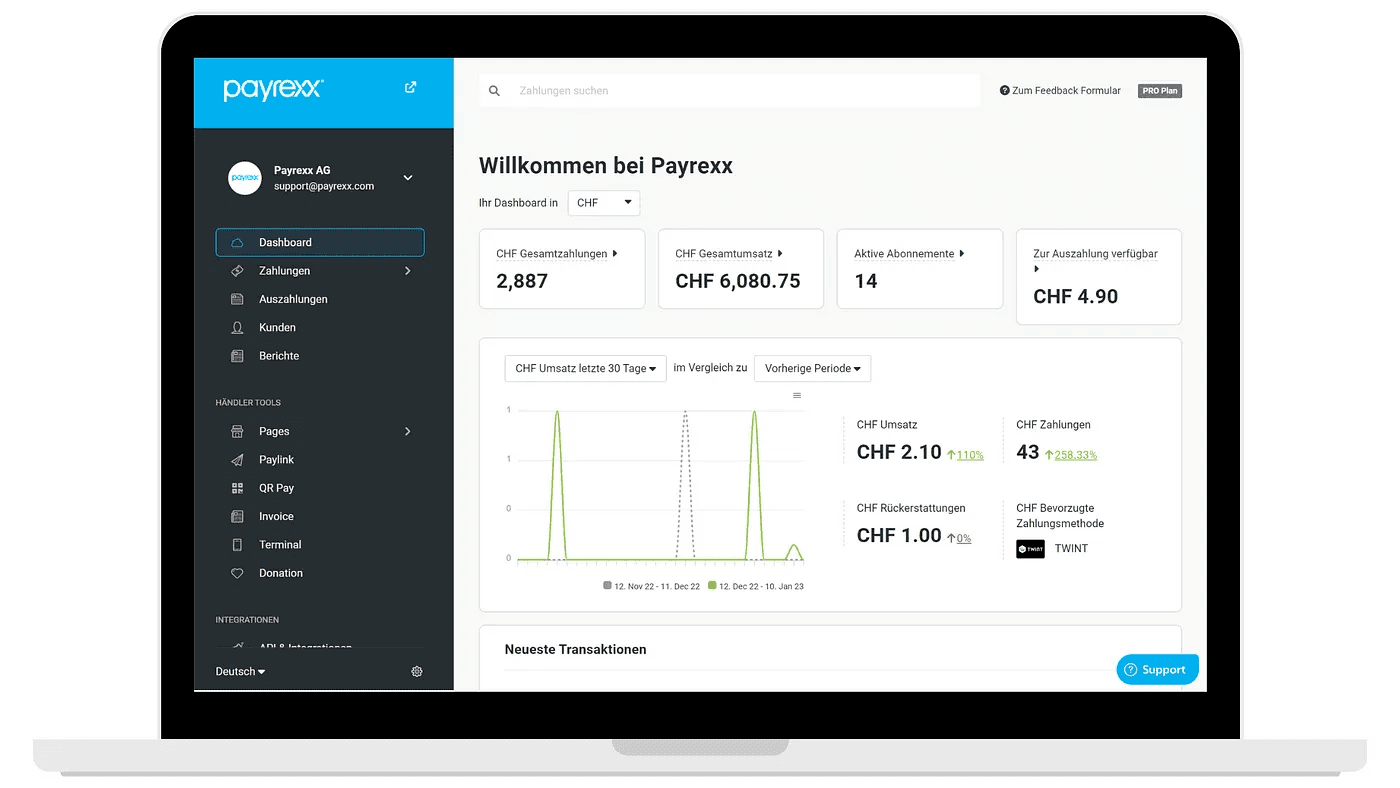Open CHF Umsatz letzte 30 Tage dropdown

pyautogui.click(x=585, y=368)
